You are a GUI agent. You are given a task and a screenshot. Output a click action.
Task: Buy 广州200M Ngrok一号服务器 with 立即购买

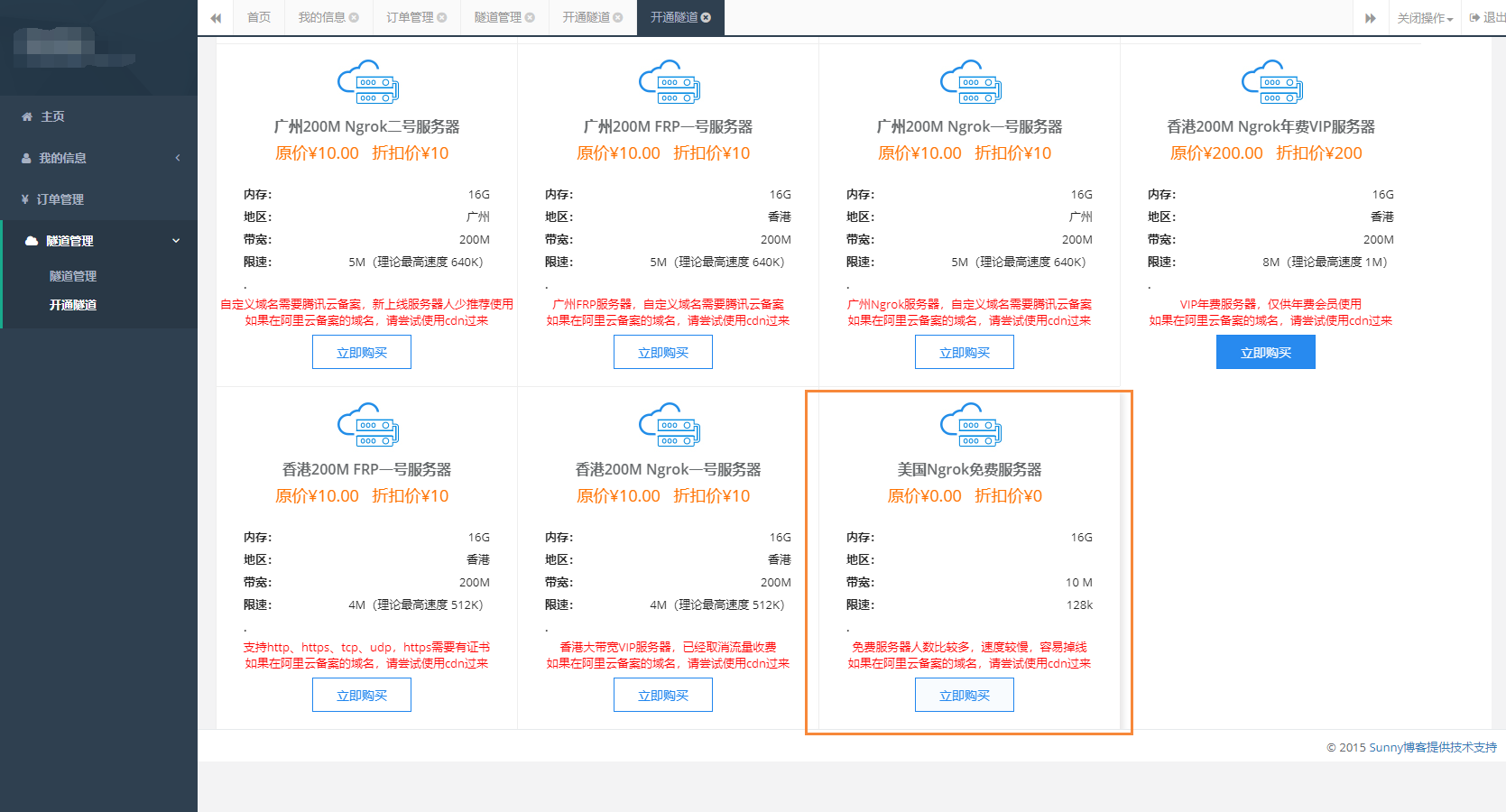(965, 352)
